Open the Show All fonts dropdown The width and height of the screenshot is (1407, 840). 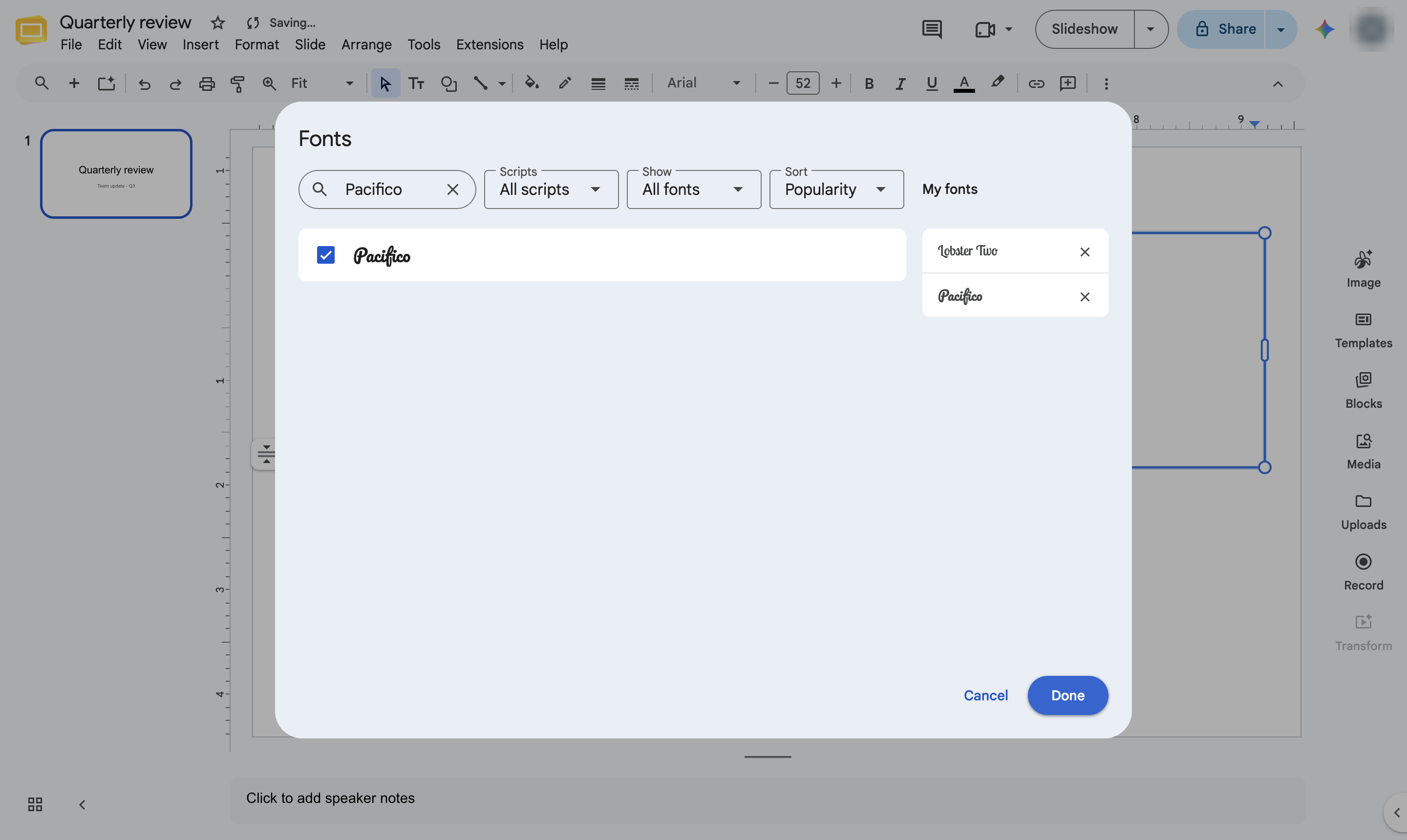tap(694, 189)
